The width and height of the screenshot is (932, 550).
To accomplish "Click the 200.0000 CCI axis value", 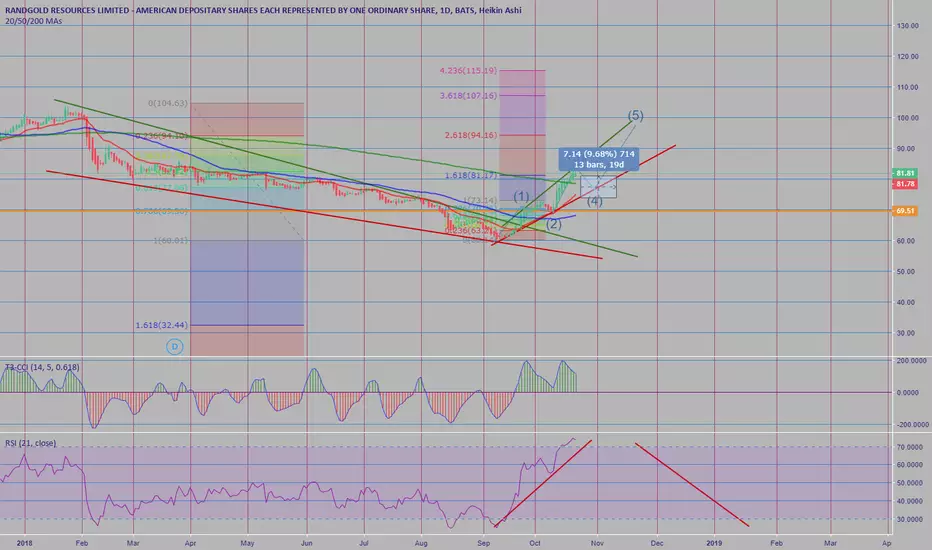I will [x=912, y=361].
